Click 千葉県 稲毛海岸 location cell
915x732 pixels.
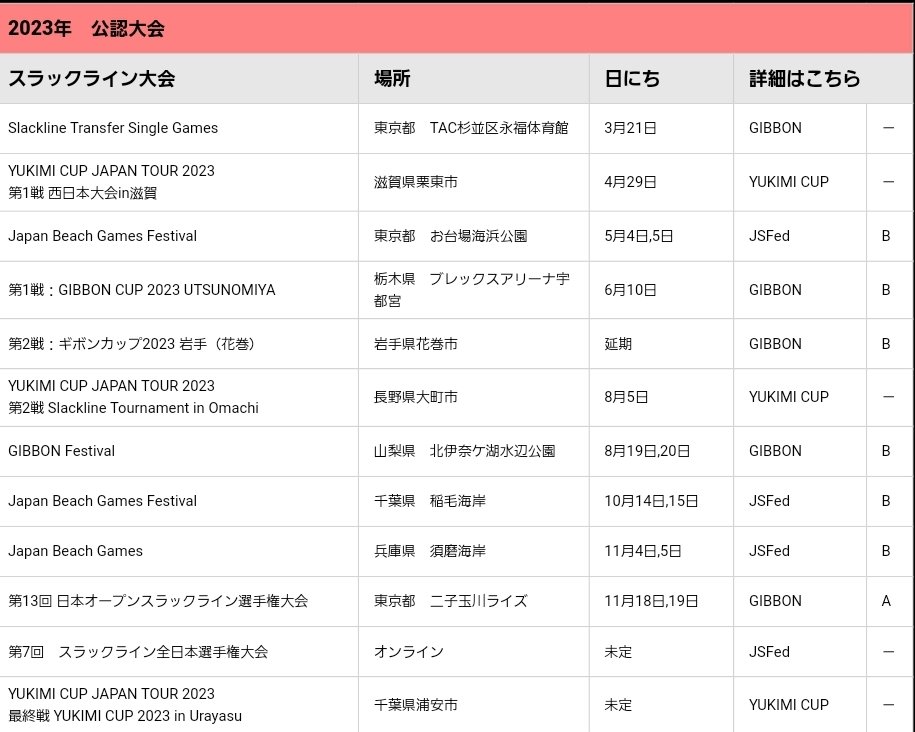click(430, 501)
